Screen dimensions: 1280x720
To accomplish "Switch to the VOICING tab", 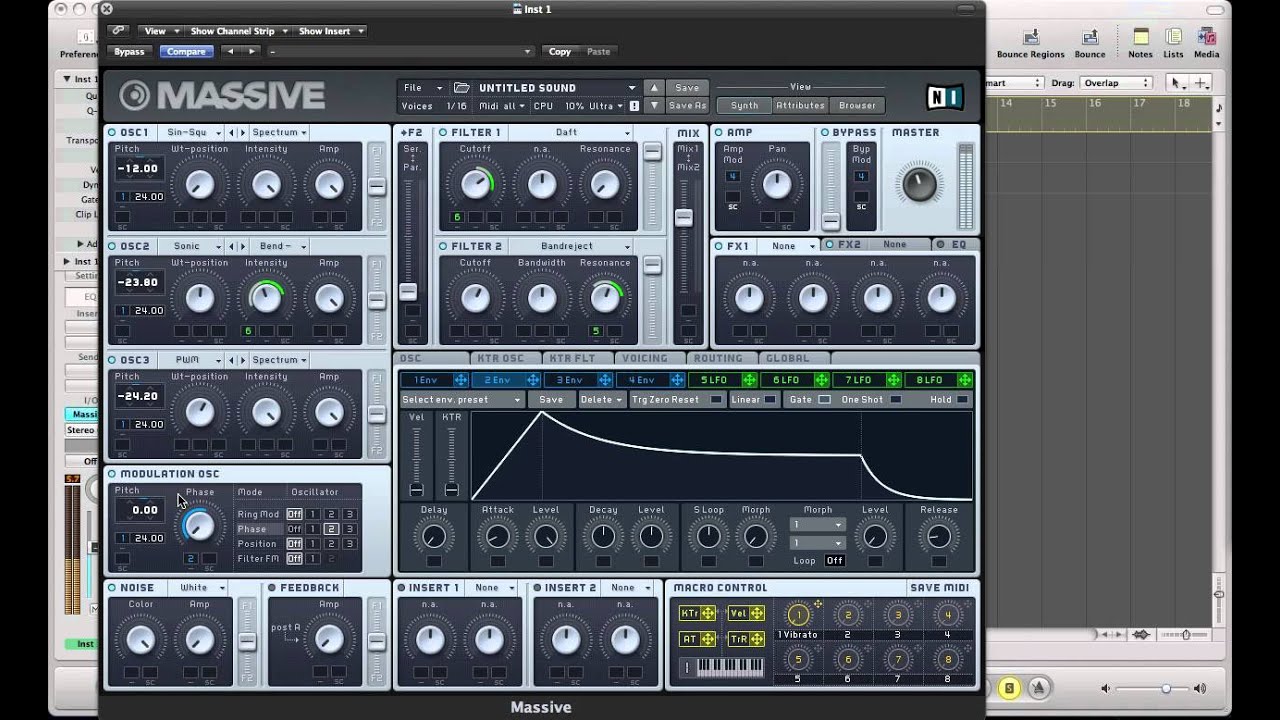I will point(651,358).
